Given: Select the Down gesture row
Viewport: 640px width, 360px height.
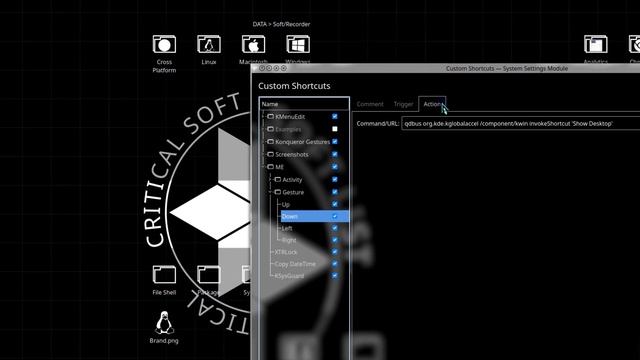Looking at the screenshot, I should pos(315,216).
